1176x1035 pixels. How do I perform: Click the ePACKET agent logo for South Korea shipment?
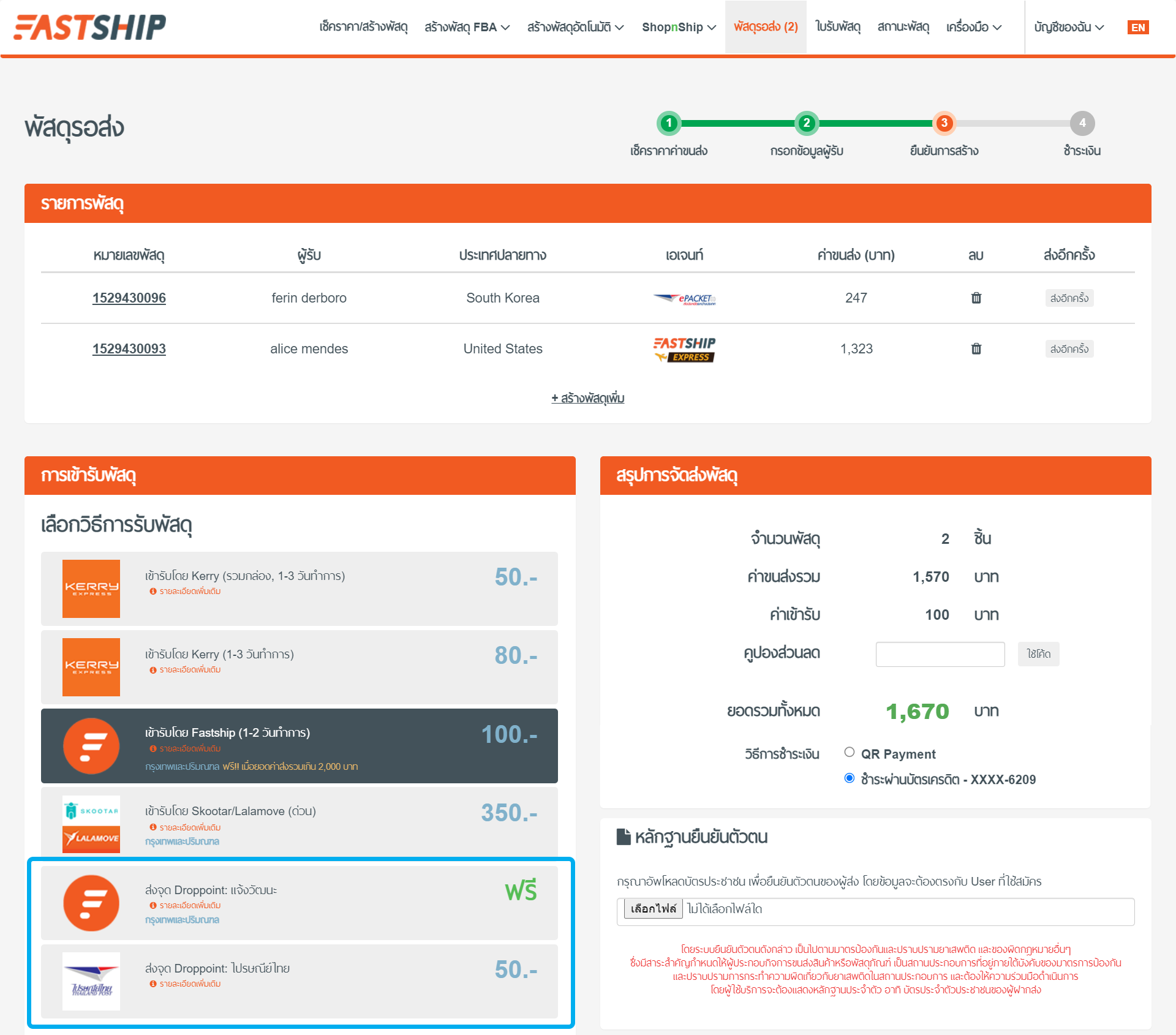click(x=684, y=298)
